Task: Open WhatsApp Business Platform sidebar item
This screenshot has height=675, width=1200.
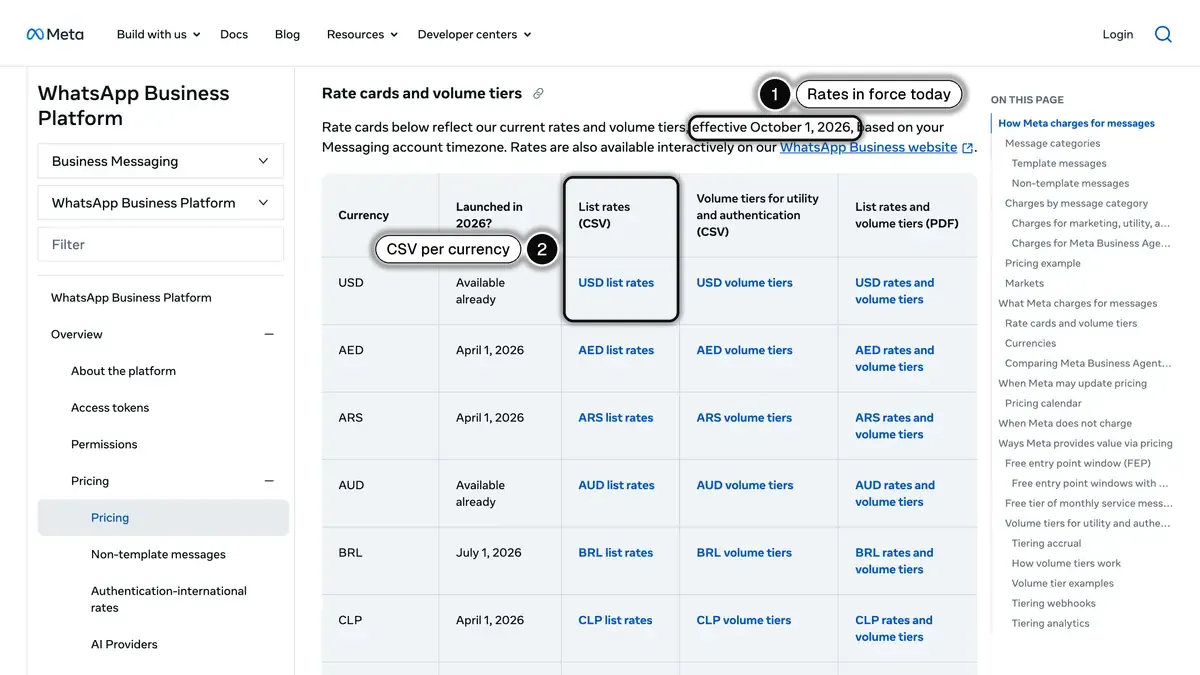Action: pyautogui.click(x=131, y=297)
